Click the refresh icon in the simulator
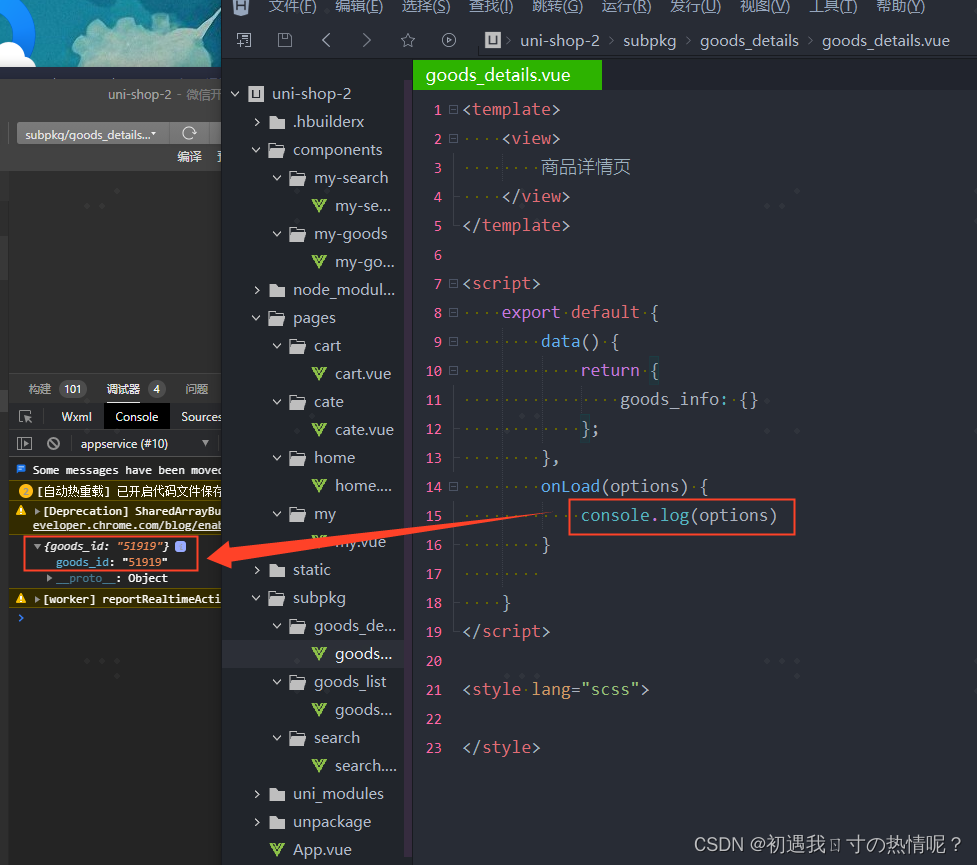Screen dimensions: 977x865 pyautogui.click(x=189, y=133)
